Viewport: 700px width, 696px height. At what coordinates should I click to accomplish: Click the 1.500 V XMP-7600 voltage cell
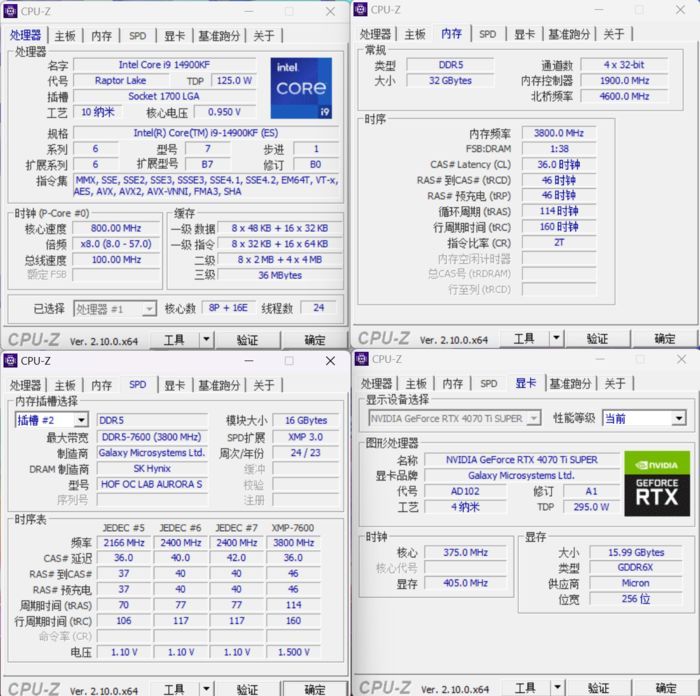pyautogui.click(x=293, y=652)
